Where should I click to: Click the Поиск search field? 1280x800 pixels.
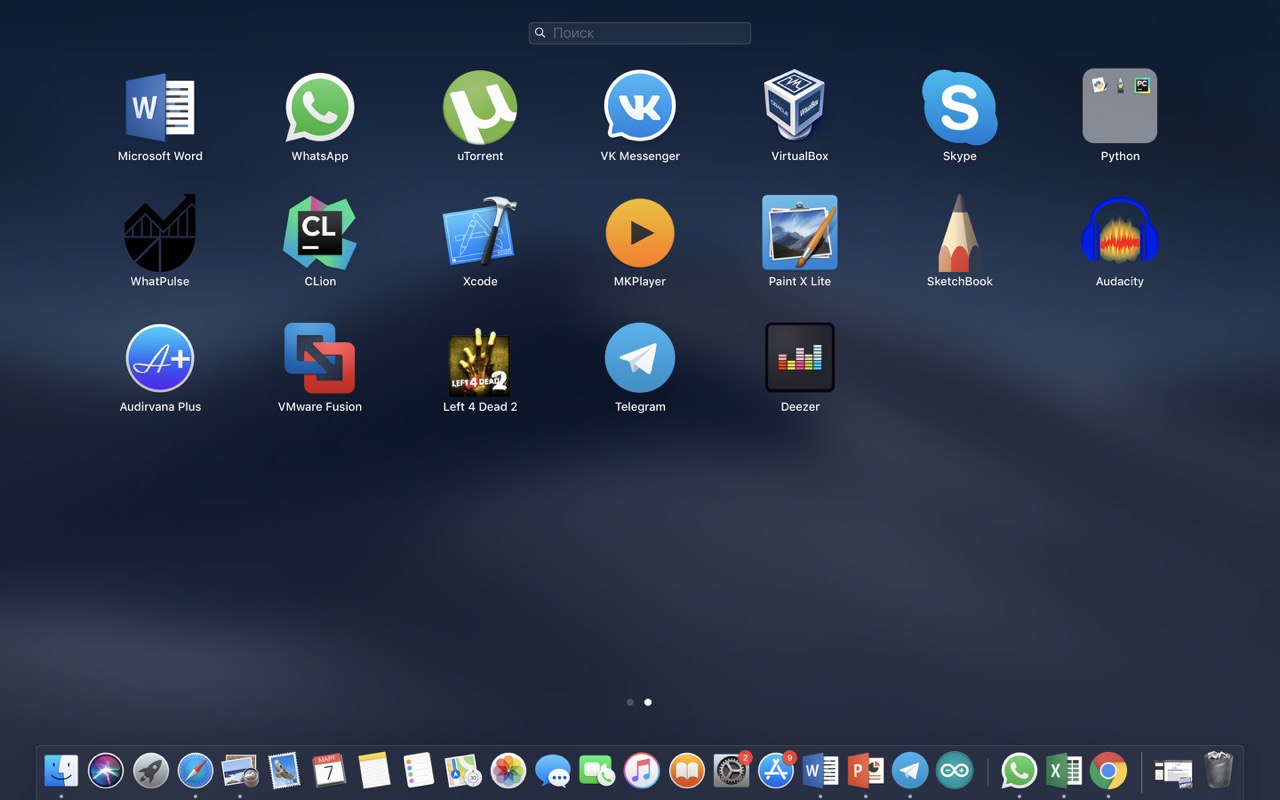point(640,33)
